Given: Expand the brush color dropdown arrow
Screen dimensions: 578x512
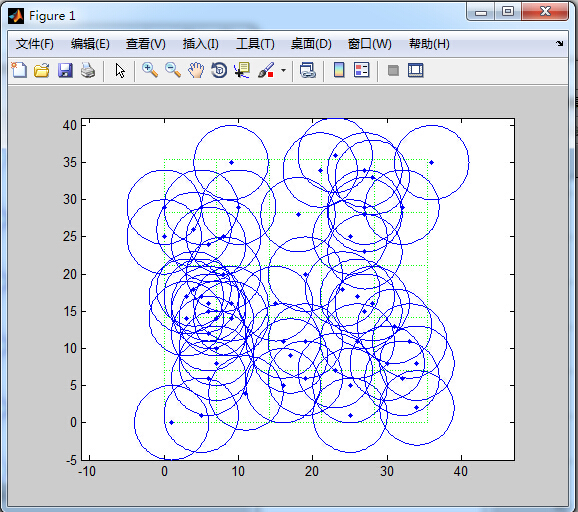Looking at the screenshot, I should (x=283, y=70).
